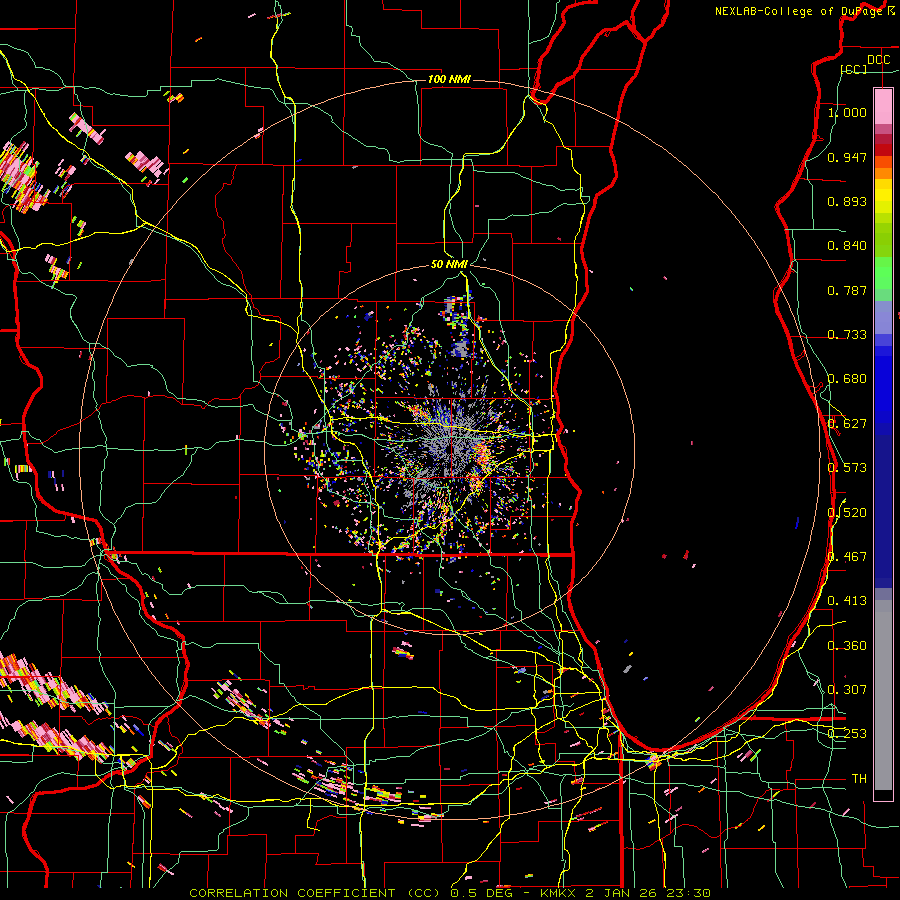This screenshot has height=900, width=900.
Task: Click the NEXLAB-College of DuPage header text
Action: [800, 11]
